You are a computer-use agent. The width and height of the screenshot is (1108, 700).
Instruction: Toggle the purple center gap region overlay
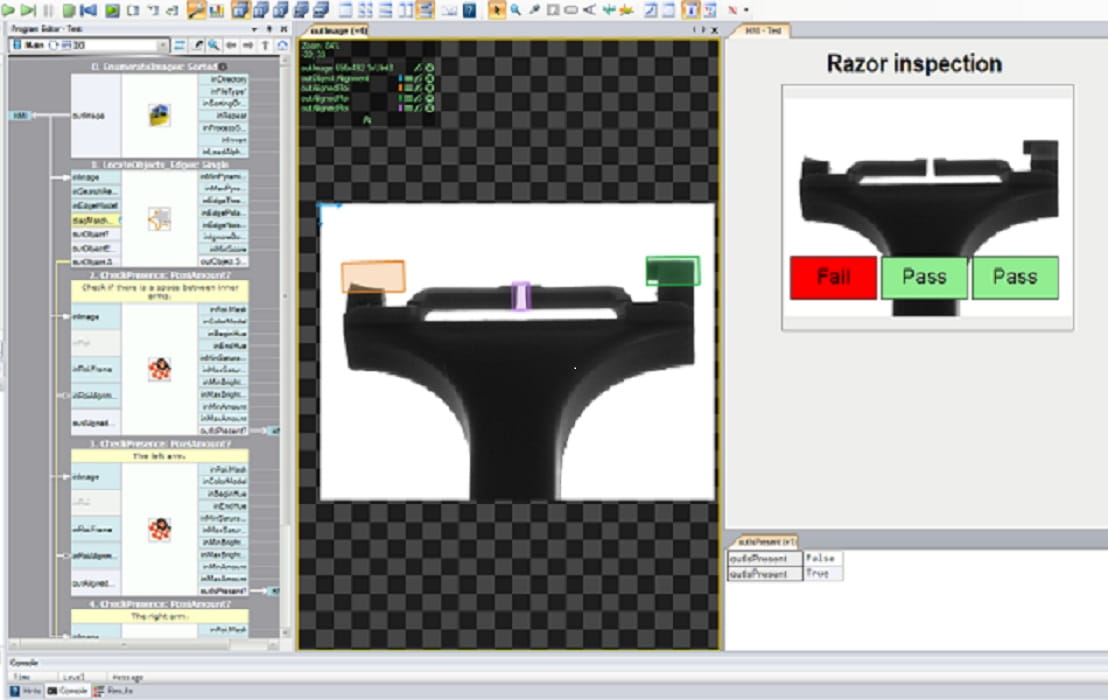coord(521,296)
